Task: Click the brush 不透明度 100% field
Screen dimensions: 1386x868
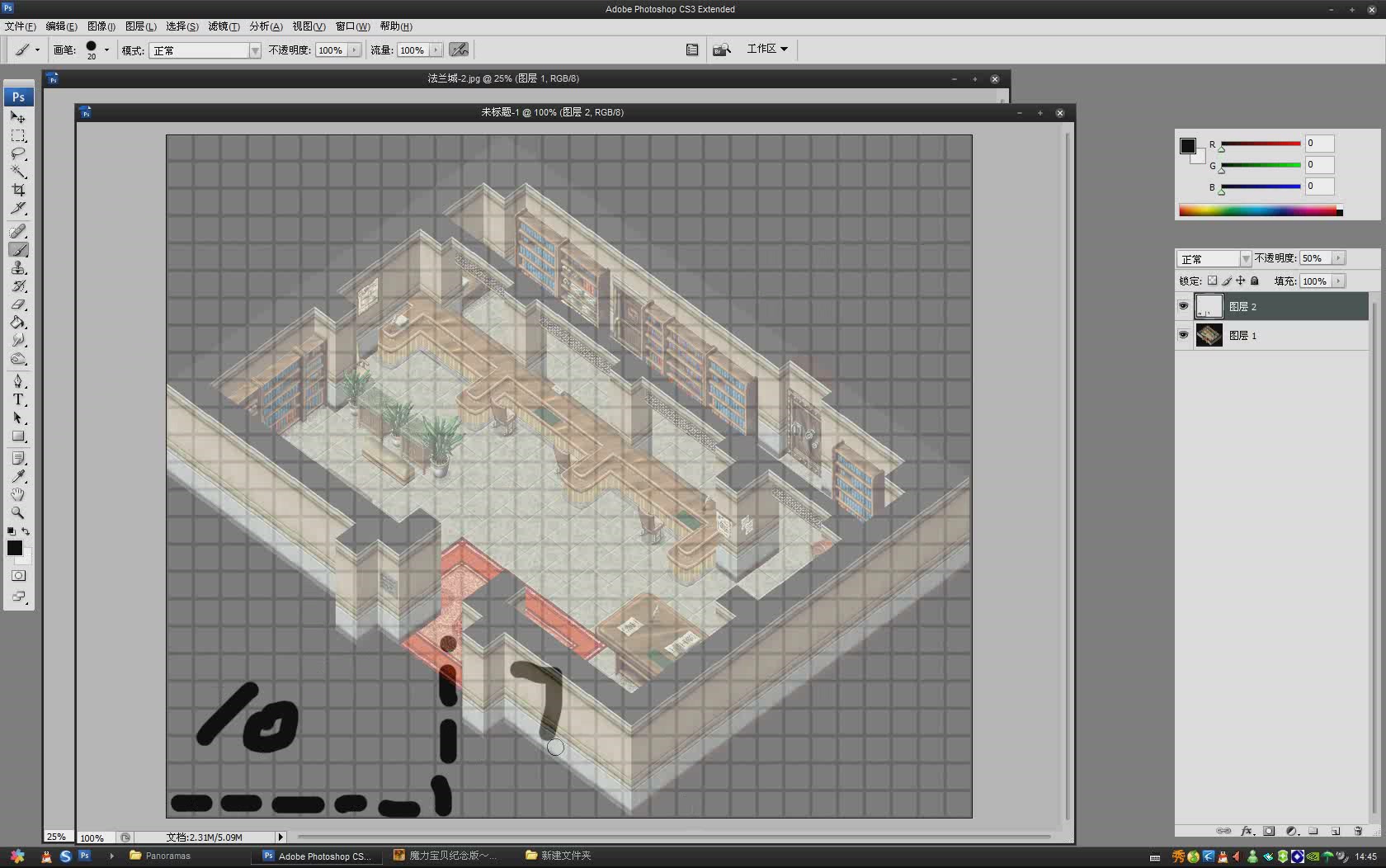Action: 332,50
